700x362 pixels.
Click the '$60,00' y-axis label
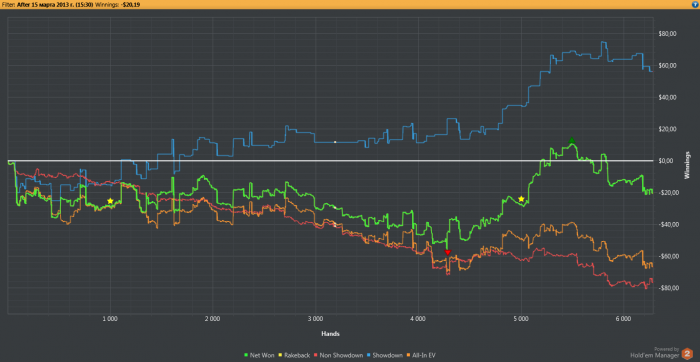pos(667,66)
